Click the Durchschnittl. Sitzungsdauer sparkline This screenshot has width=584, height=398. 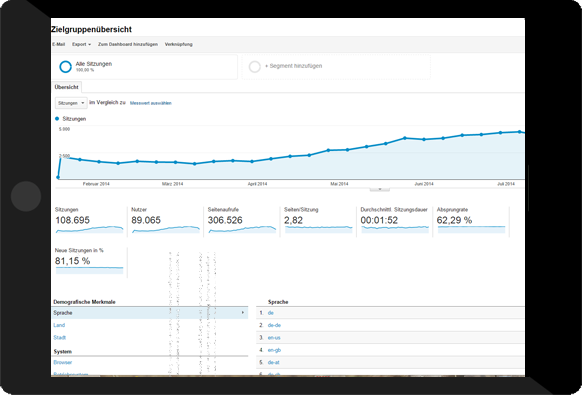[395, 230]
